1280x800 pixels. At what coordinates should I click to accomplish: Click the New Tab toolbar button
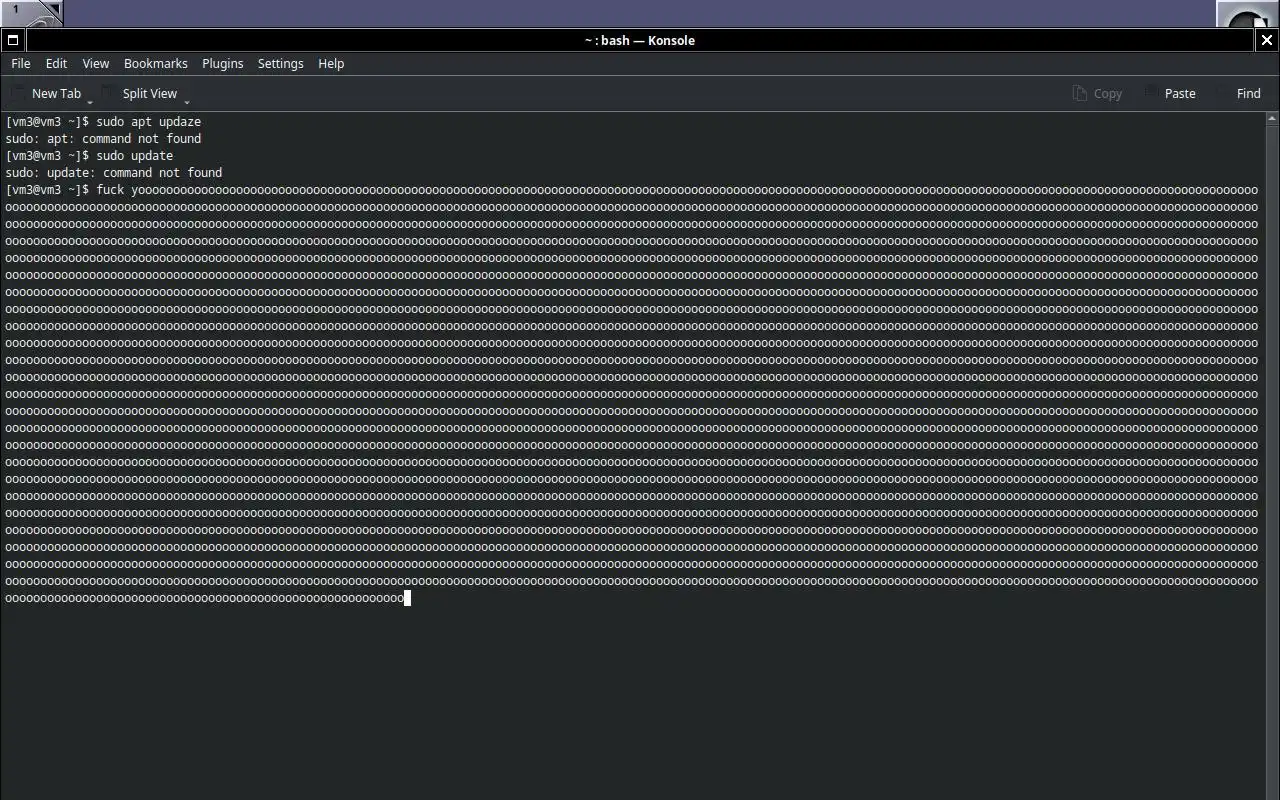(x=46, y=93)
